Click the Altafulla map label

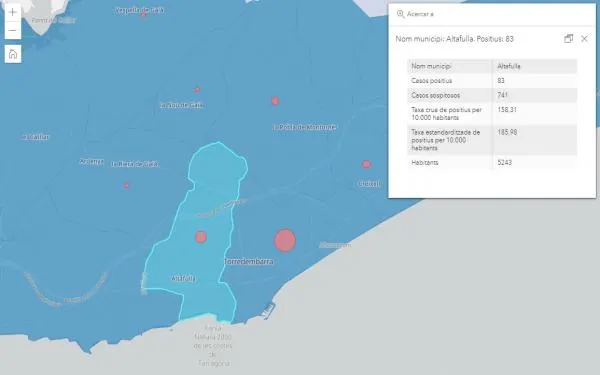tap(183, 279)
